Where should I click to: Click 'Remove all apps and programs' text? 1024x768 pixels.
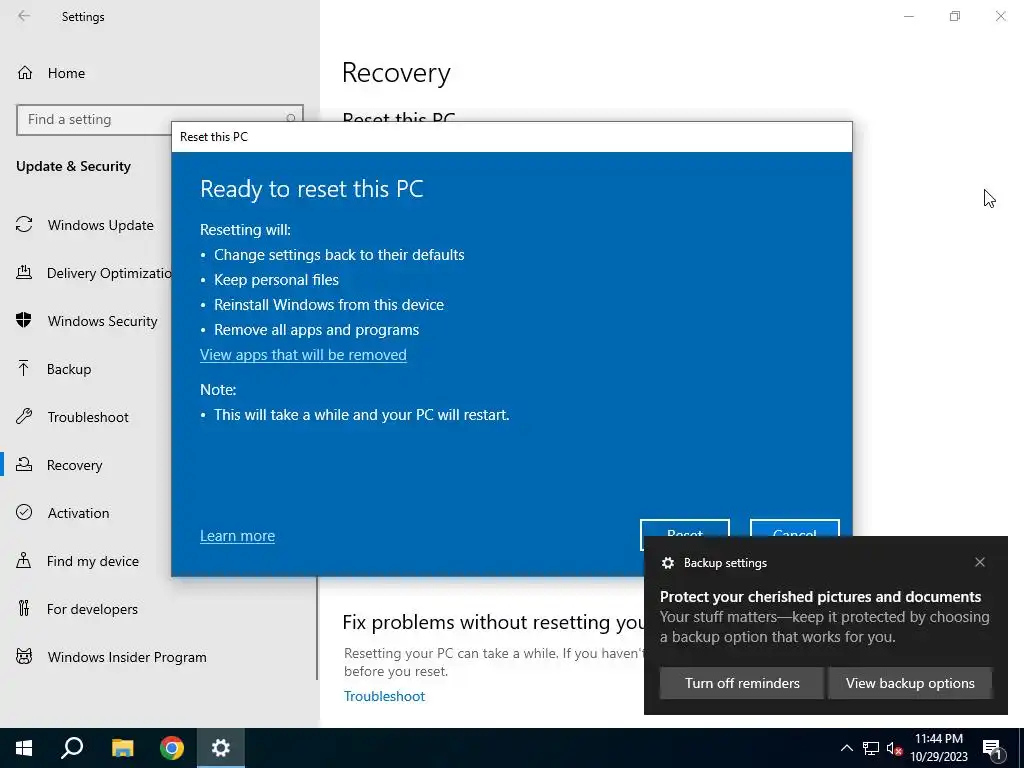pos(316,330)
